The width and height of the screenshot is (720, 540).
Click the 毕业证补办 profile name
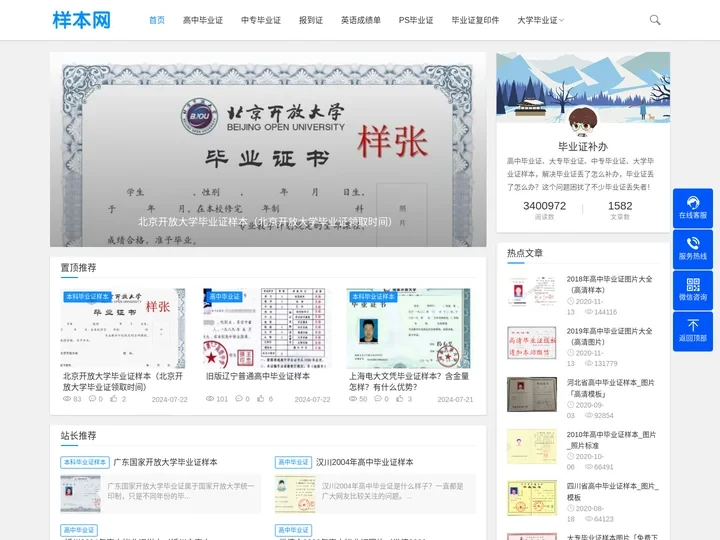tap(583, 146)
